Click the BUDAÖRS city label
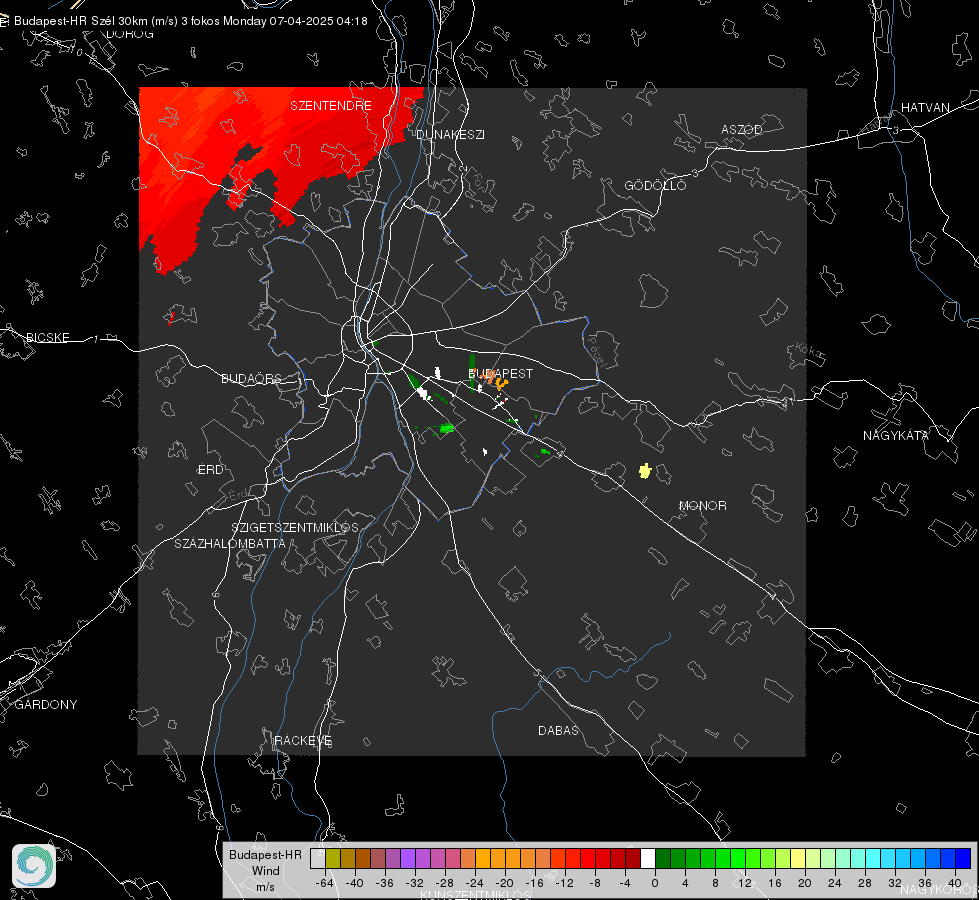The image size is (979, 900). [252, 378]
